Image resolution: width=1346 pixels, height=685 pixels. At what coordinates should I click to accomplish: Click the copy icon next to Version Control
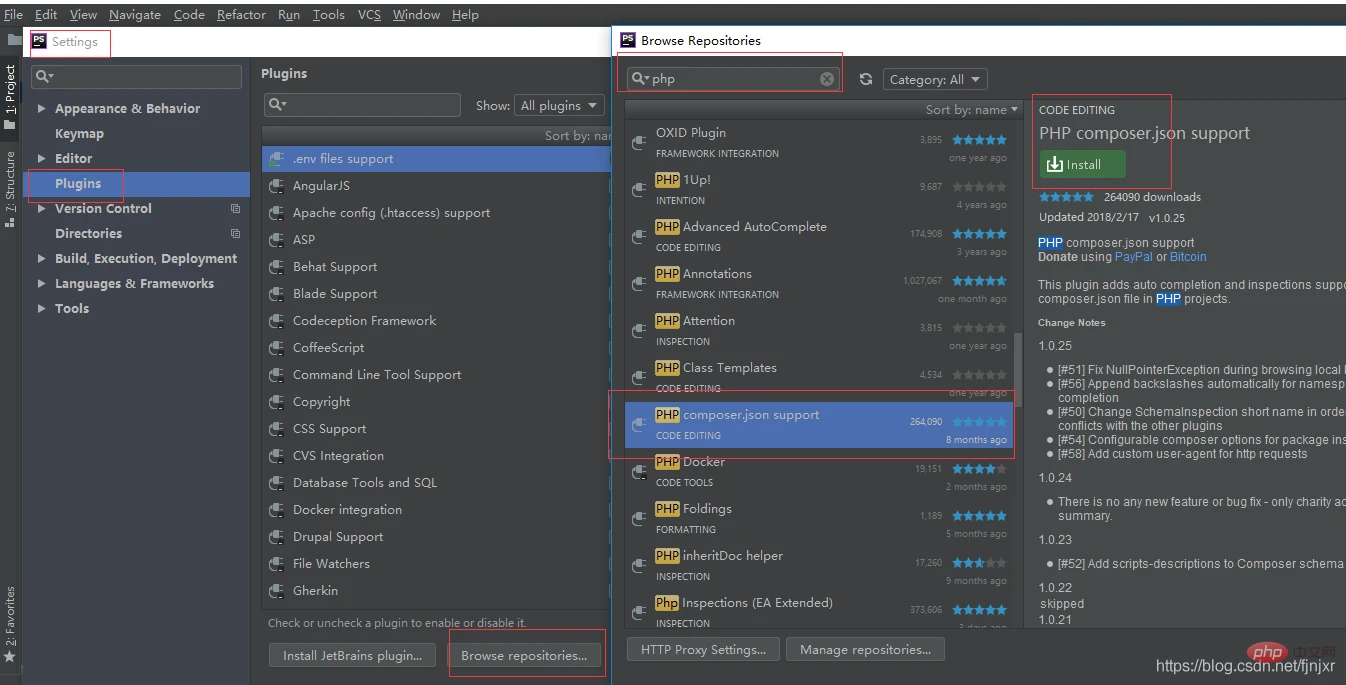235,209
